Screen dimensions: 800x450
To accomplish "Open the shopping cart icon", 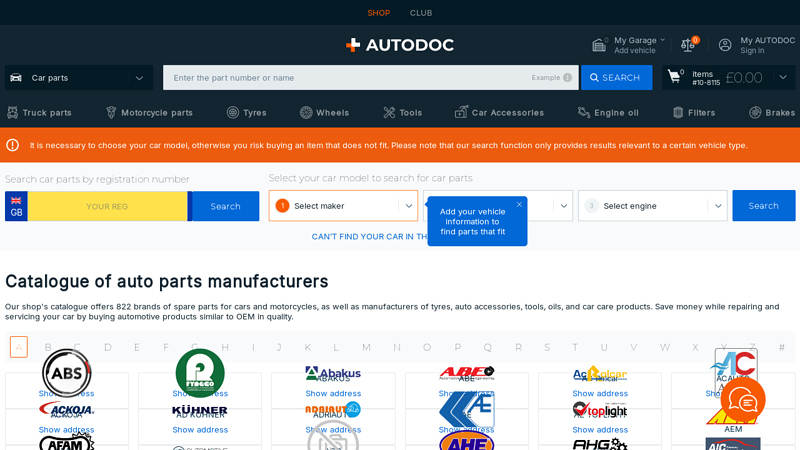I will point(674,77).
